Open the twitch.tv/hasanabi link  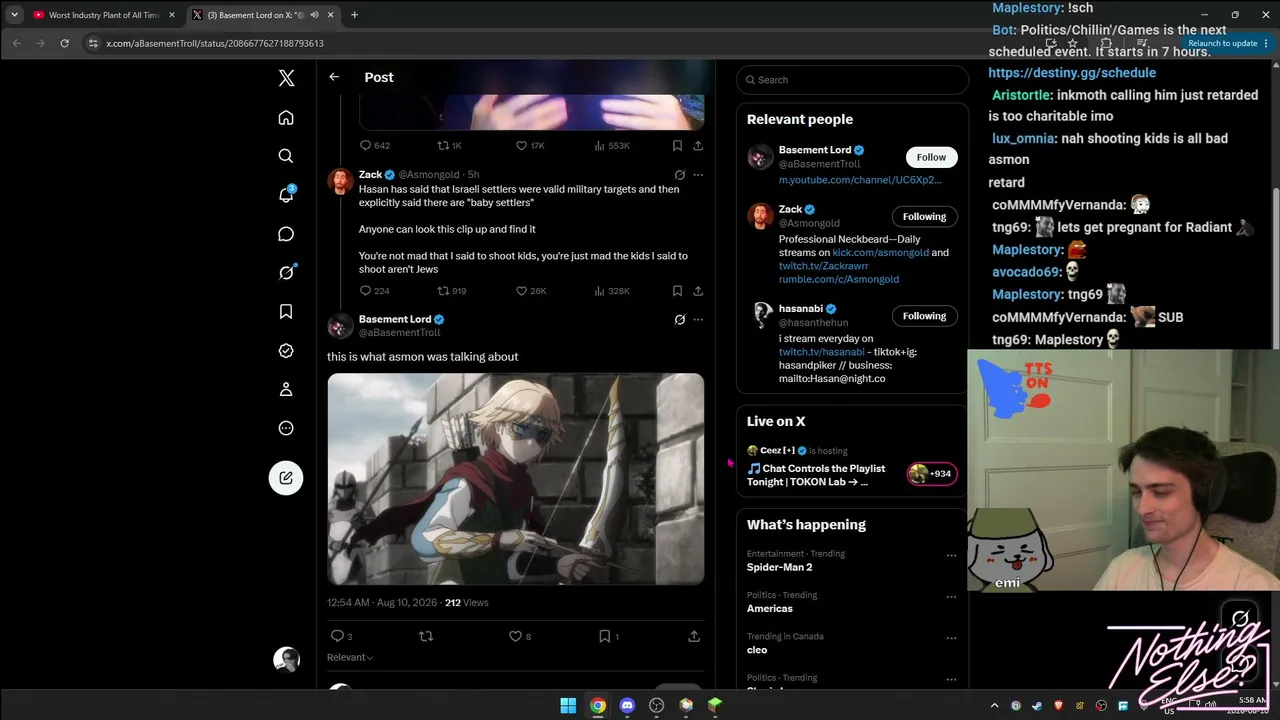coord(821,352)
